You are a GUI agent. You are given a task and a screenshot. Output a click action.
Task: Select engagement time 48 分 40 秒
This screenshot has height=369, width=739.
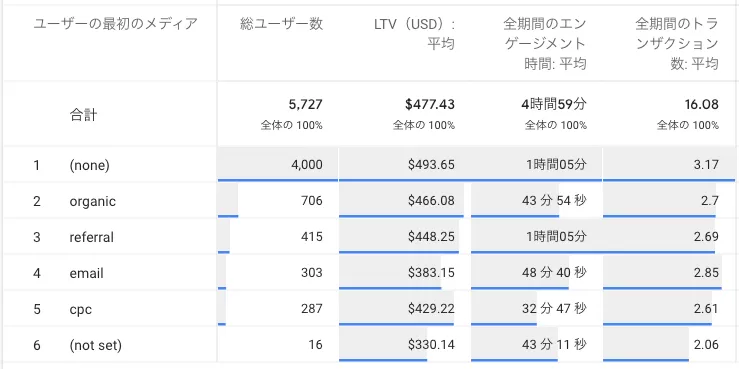point(554,272)
